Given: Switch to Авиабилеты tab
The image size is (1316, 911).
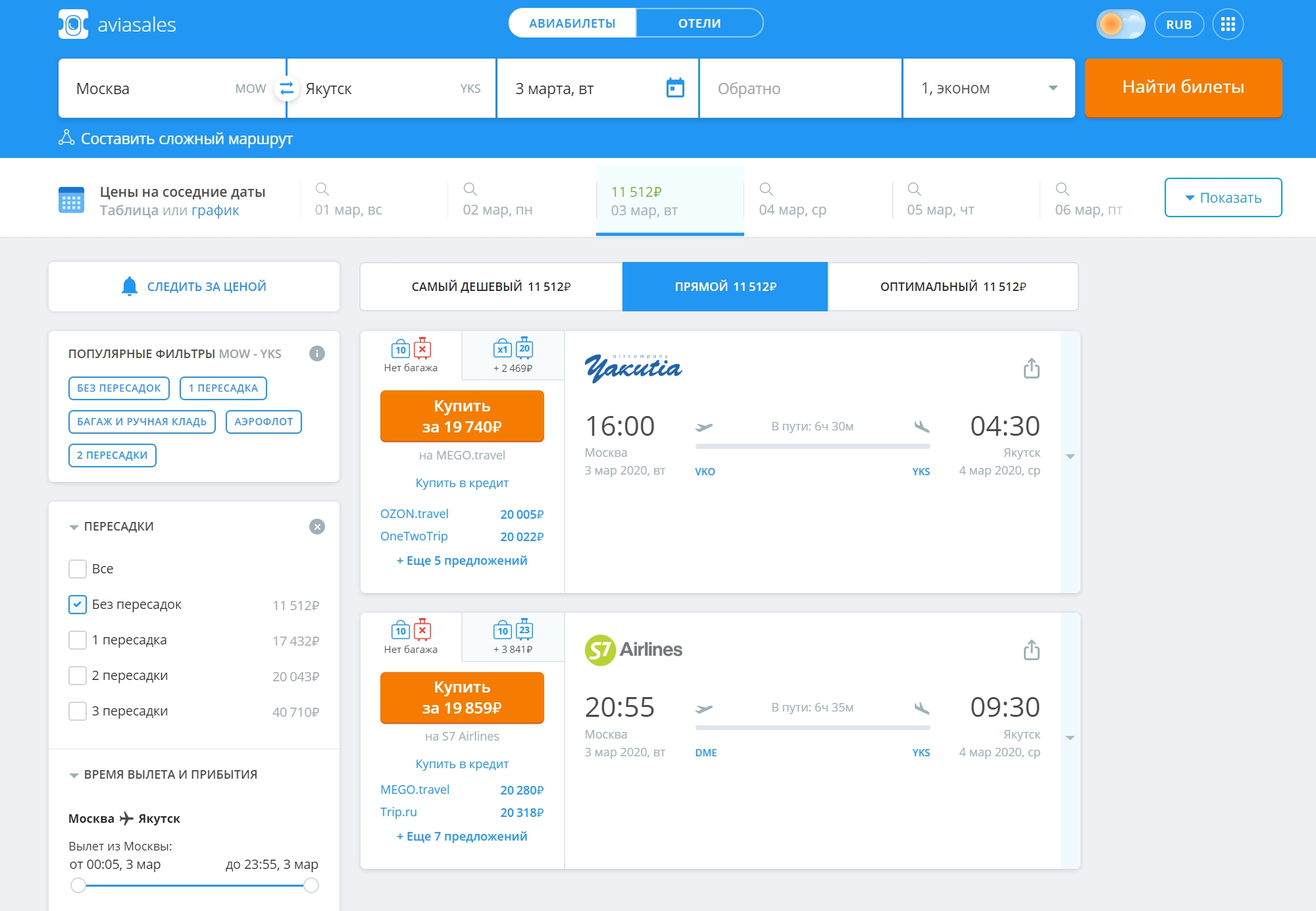Looking at the screenshot, I should coord(572,23).
